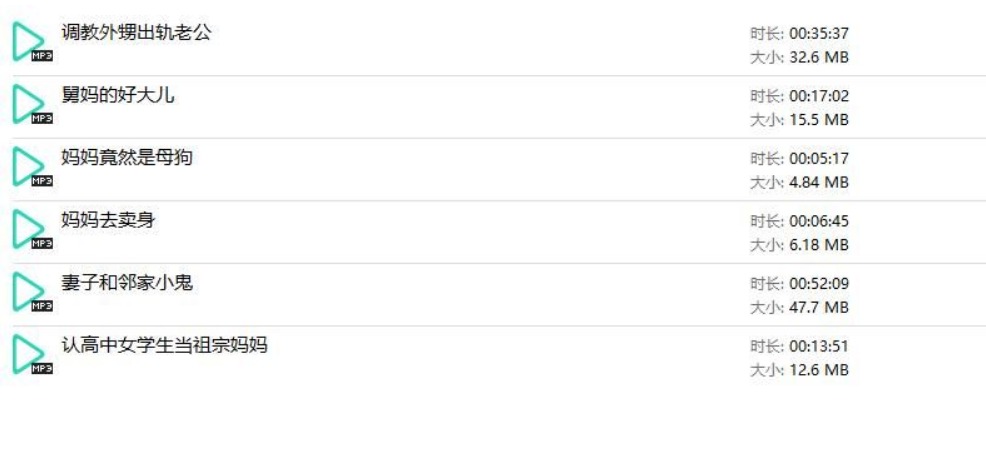Click the 时长: 00:13:51 duration label
This screenshot has height=457, width=986.
coord(799,346)
